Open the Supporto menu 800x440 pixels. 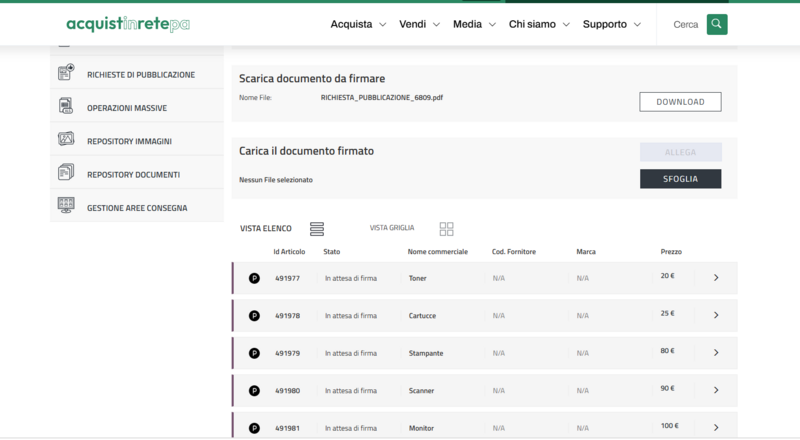point(605,24)
